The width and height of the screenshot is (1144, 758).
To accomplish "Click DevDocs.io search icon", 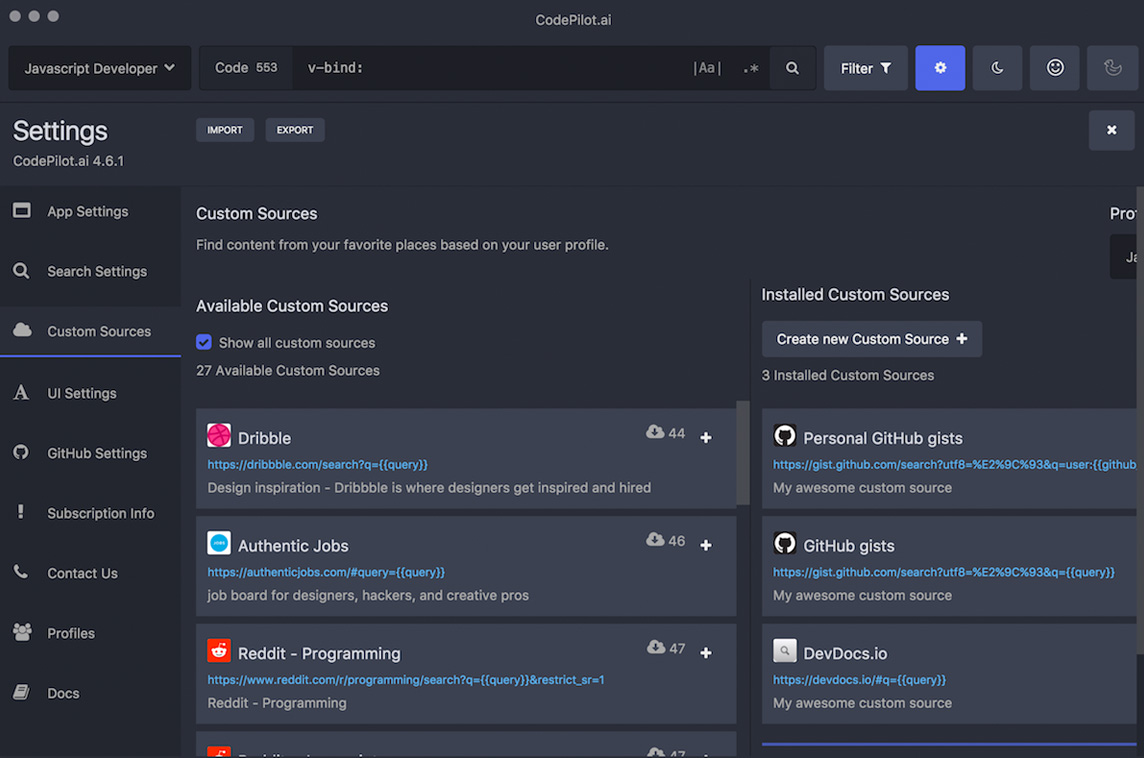I will 784,651.
